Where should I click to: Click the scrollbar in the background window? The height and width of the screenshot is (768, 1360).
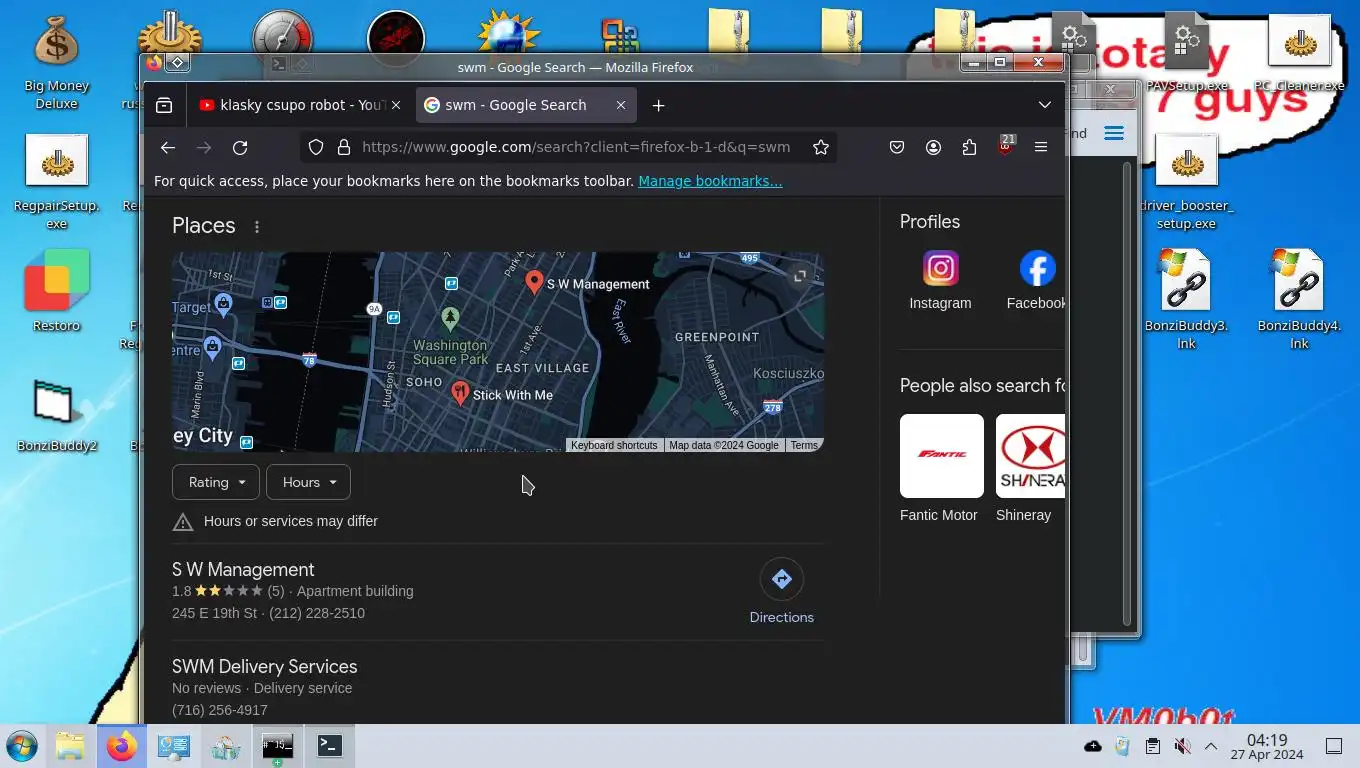click(1127, 396)
